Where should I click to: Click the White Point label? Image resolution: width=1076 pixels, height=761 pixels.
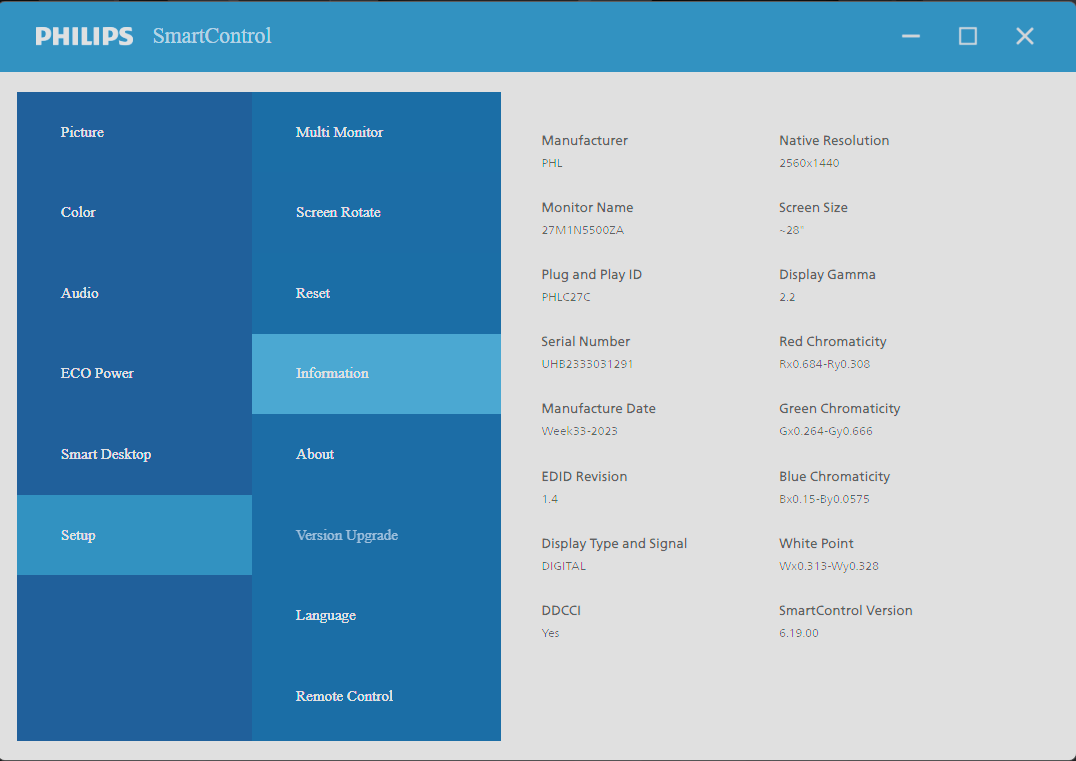816,544
